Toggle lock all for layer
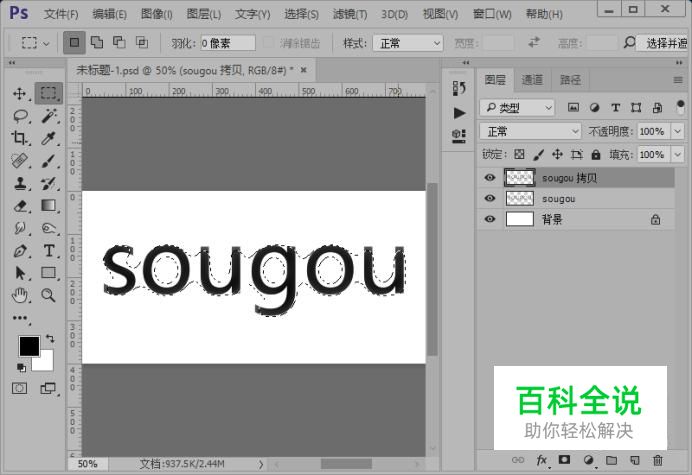Viewport: 692px width, 475px height. tap(596, 155)
